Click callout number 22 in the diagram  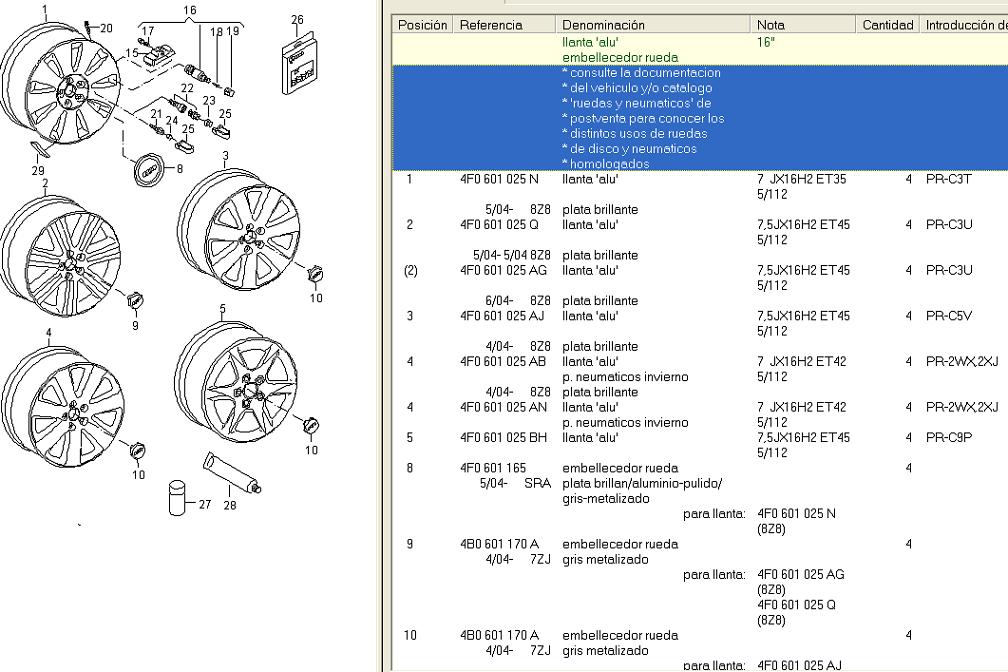tap(187, 88)
